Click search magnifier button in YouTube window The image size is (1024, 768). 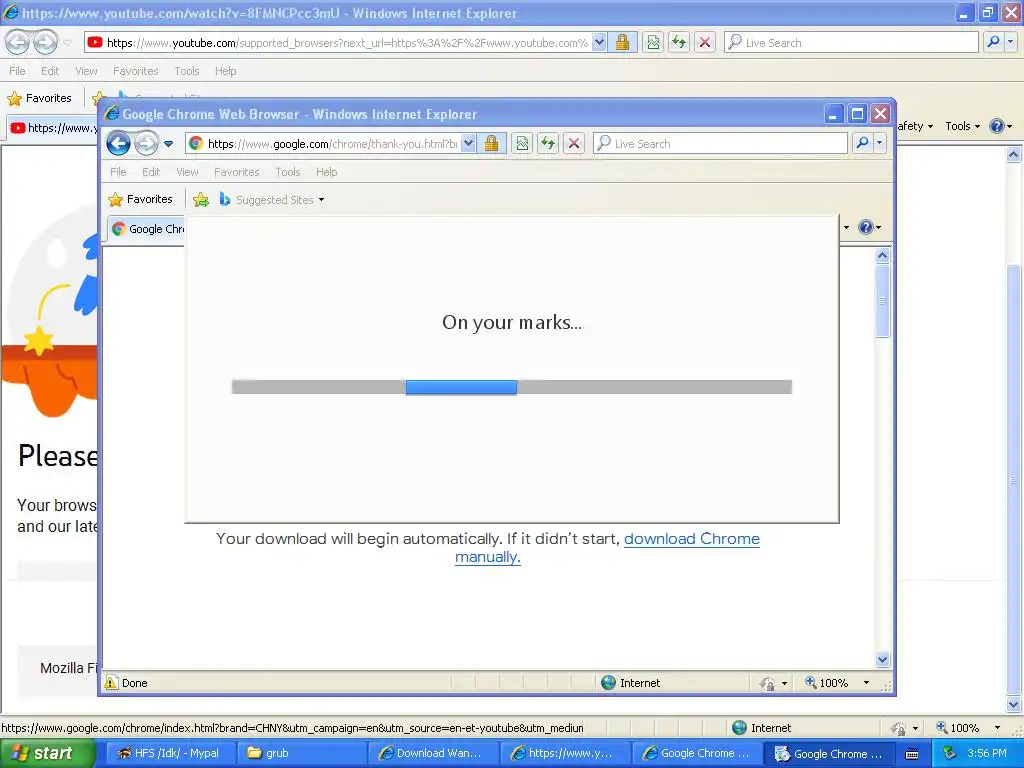pos(993,42)
